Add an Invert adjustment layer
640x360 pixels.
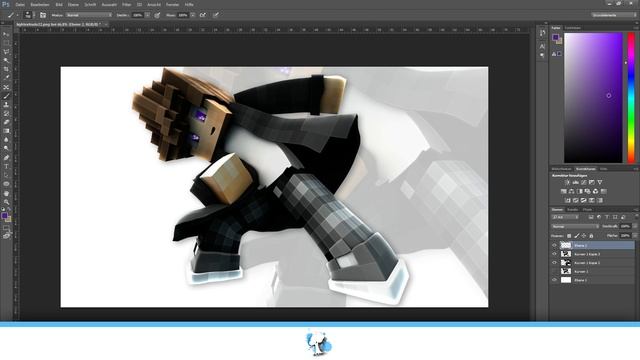[567, 200]
